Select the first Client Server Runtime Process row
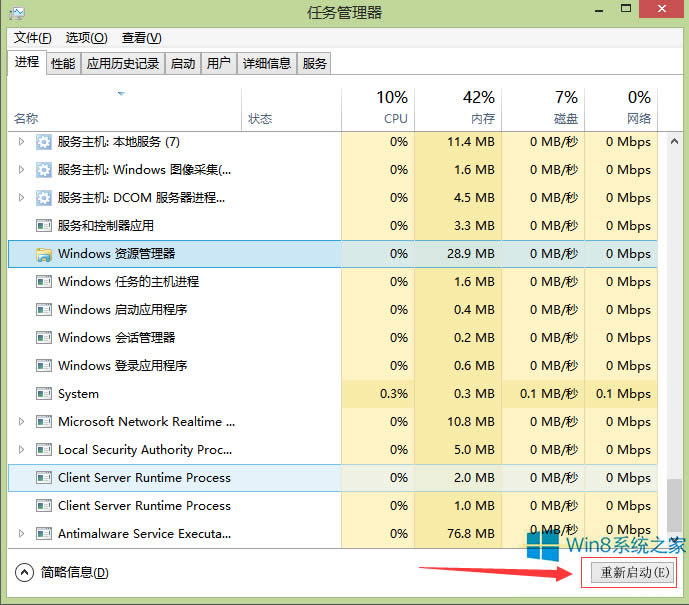 [x=144, y=478]
